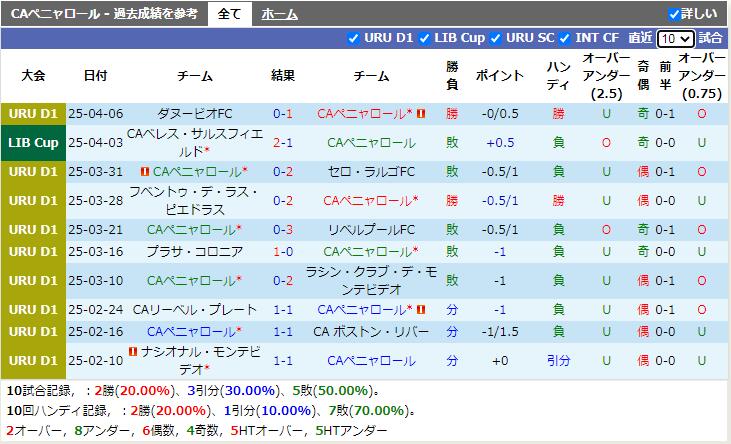The image size is (731, 444).
Task: Click the 奇偶 column header
Action: click(643, 76)
